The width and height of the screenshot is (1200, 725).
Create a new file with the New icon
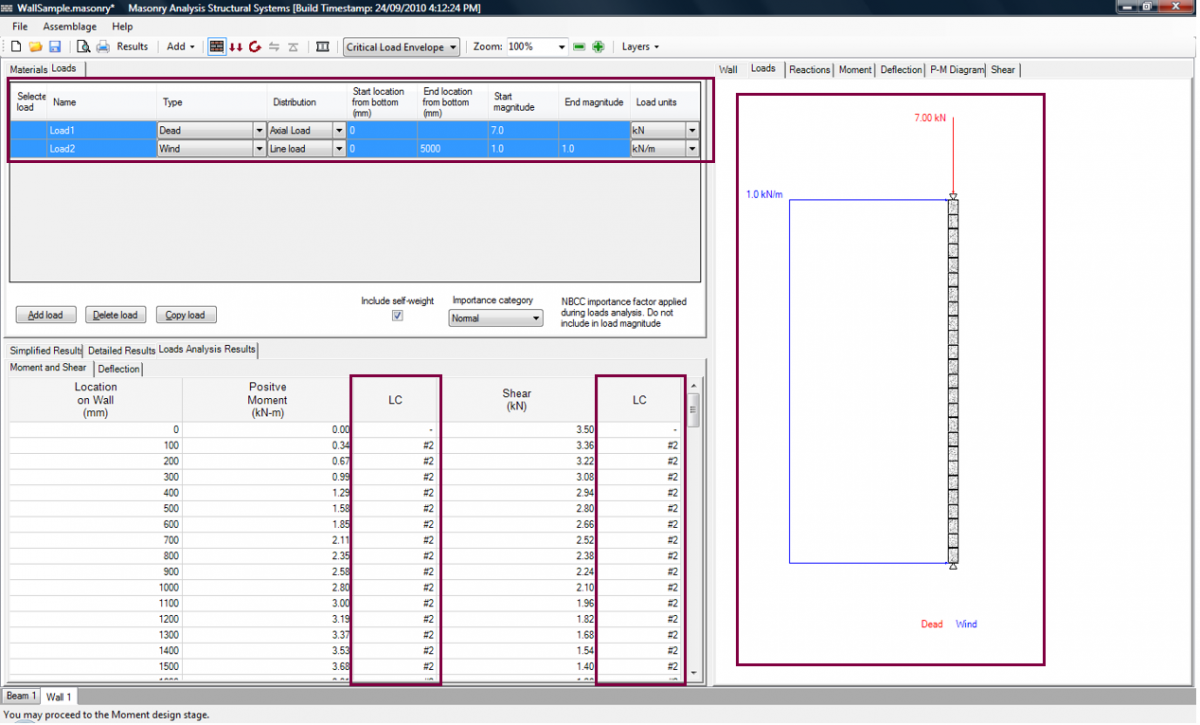coord(17,47)
